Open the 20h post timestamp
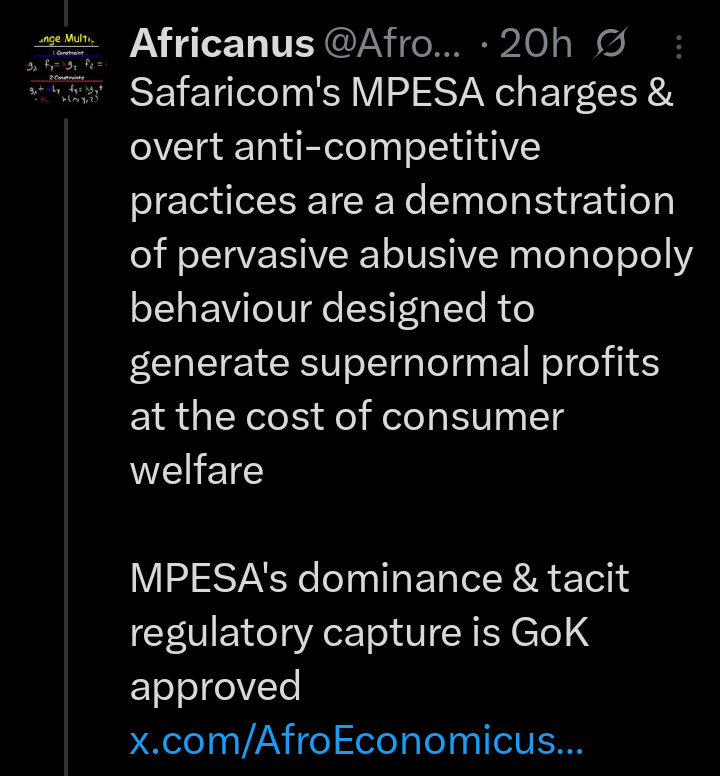The width and height of the screenshot is (720, 776). (535, 44)
